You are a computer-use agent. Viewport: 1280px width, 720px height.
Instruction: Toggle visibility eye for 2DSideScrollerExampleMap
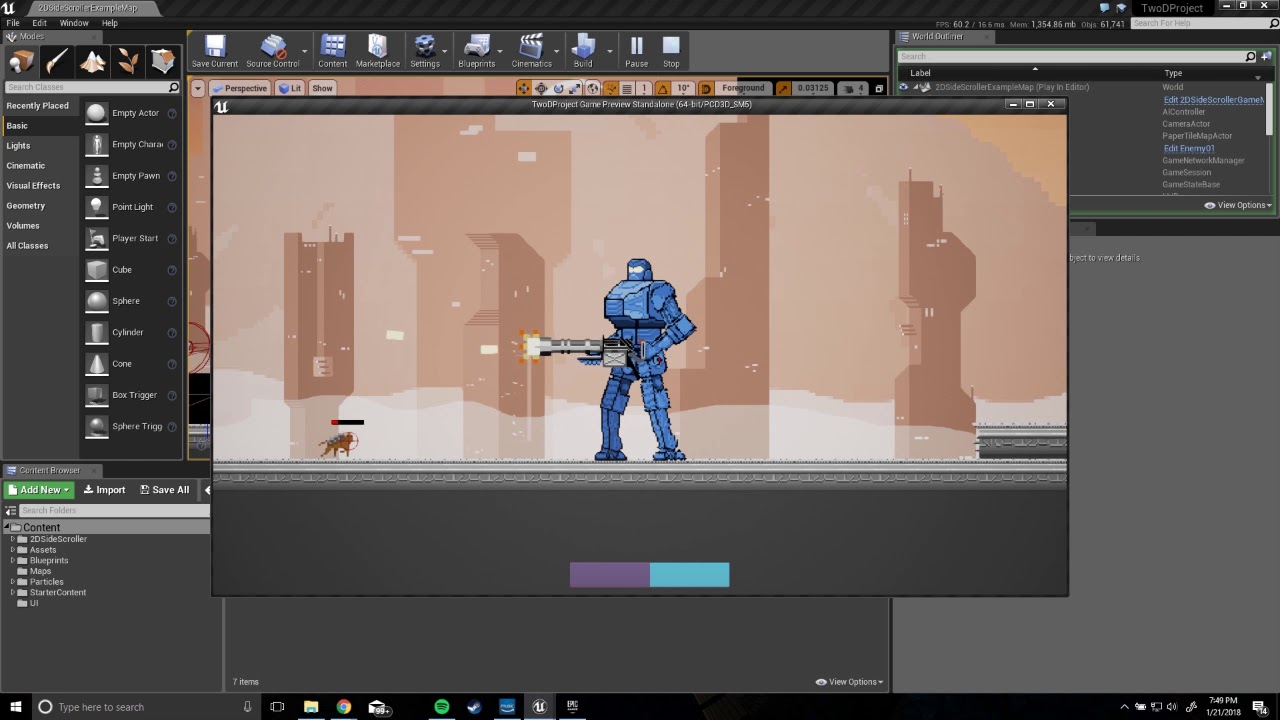(903, 87)
